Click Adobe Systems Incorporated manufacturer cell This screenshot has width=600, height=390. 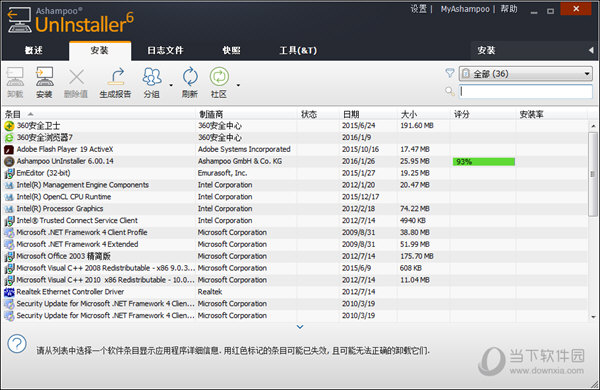point(244,149)
